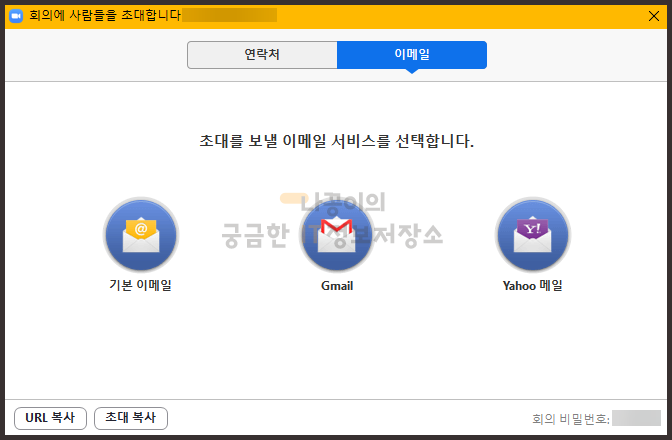
Task: Pick the Yahoo mail envelope icon
Action: coord(533,235)
